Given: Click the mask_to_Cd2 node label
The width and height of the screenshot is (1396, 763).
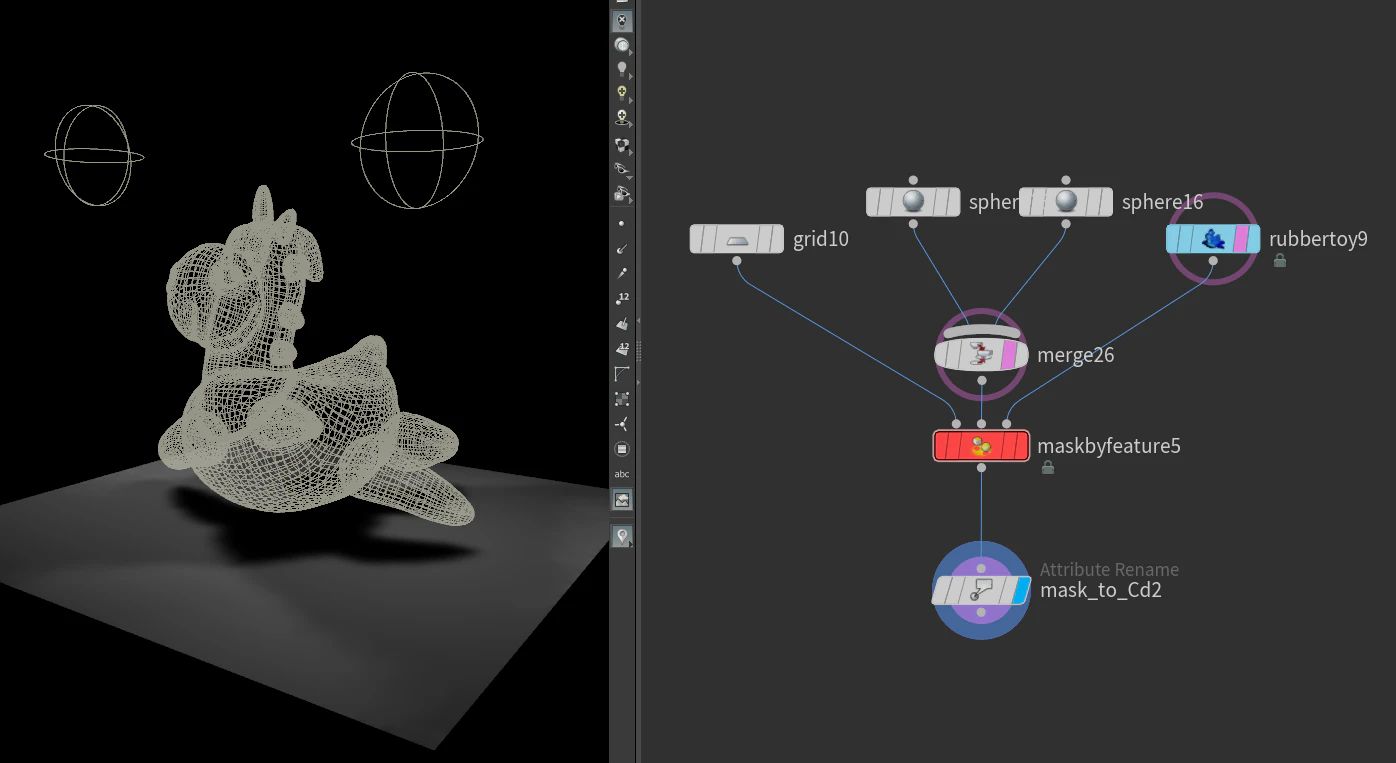Looking at the screenshot, I should coord(1101,590).
